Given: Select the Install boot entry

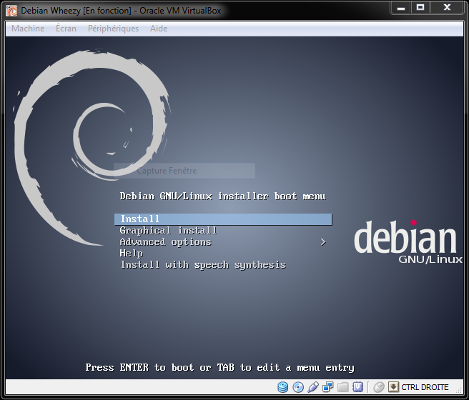Looking at the screenshot, I should tap(223, 219).
